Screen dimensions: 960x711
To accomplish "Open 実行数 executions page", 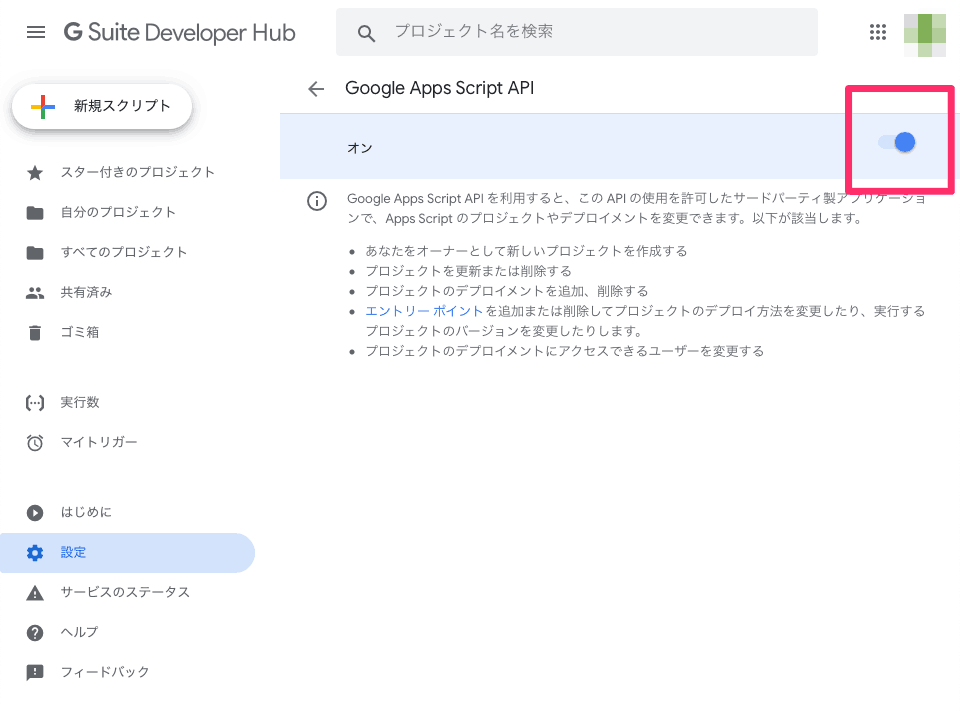I will [79, 402].
